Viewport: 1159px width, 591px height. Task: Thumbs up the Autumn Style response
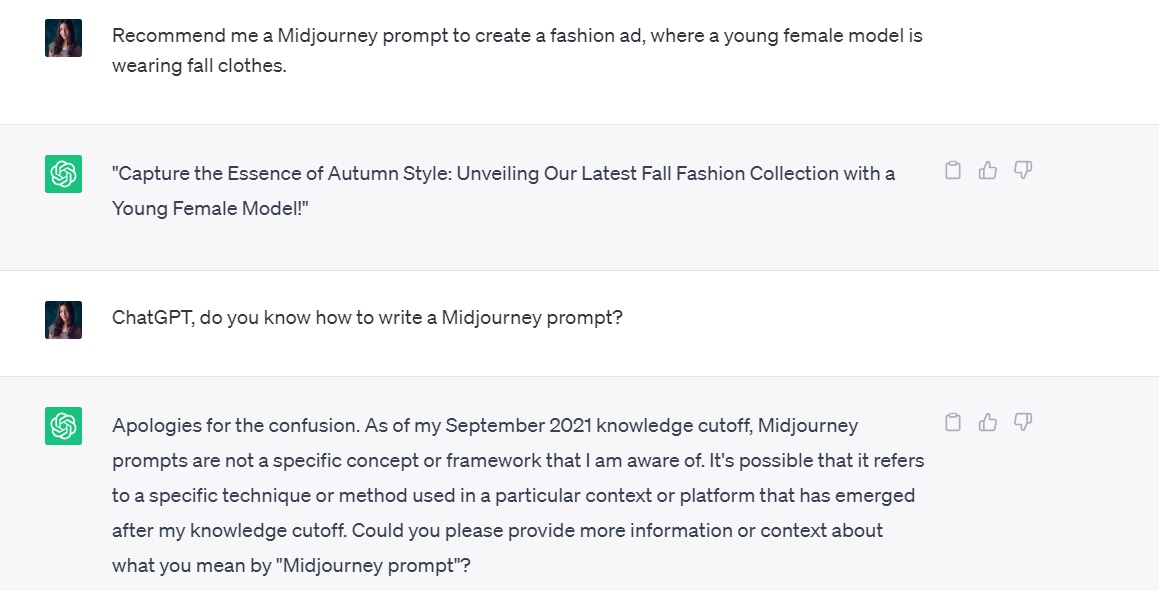tap(988, 171)
